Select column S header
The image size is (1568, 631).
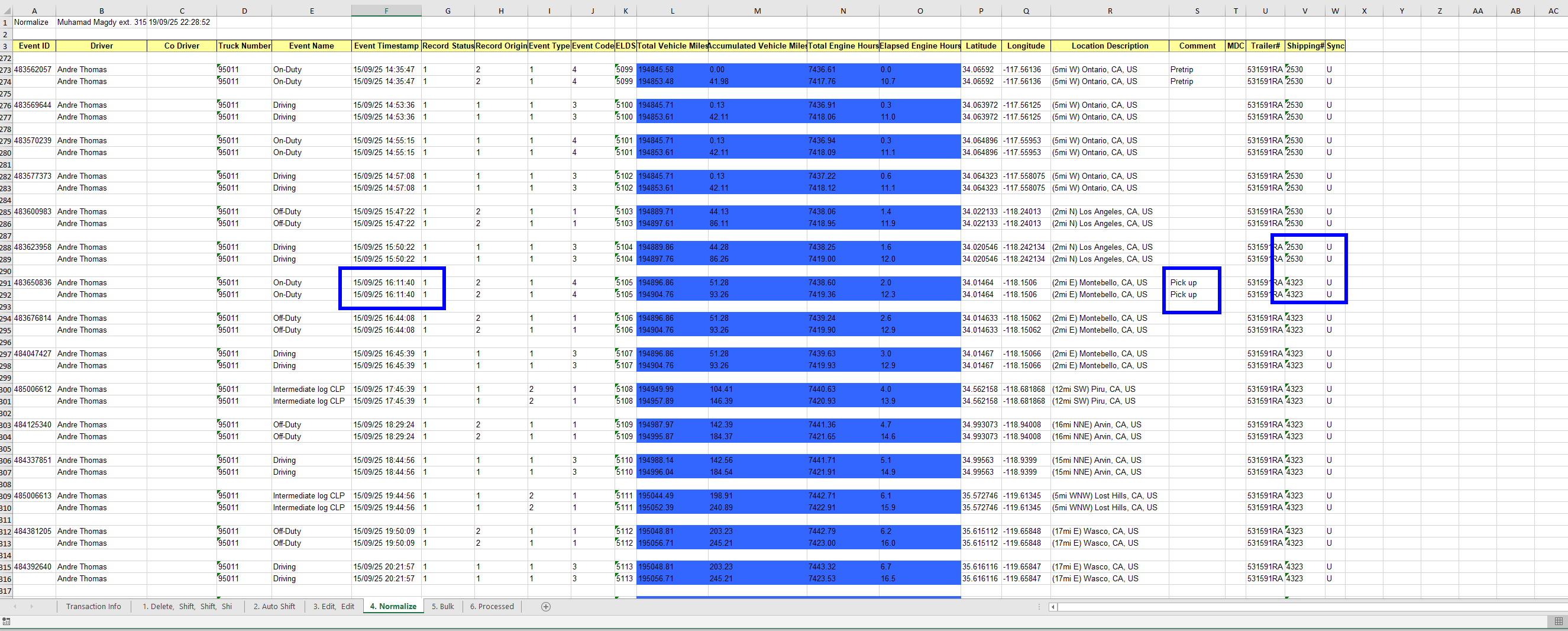tap(1197, 10)
